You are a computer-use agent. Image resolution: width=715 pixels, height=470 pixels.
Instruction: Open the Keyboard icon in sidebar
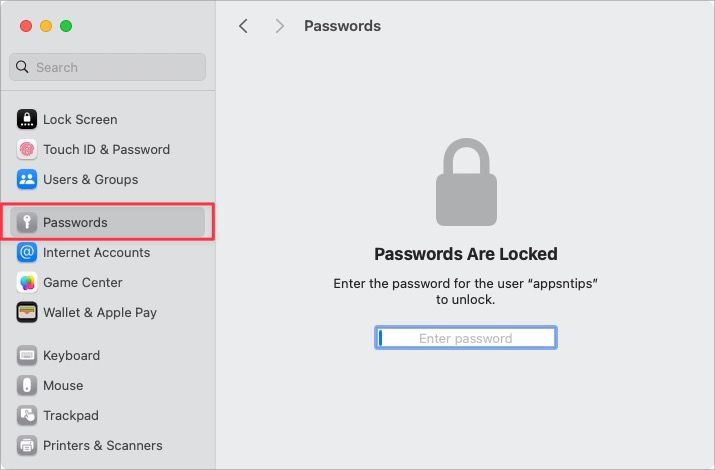[27, 356]
